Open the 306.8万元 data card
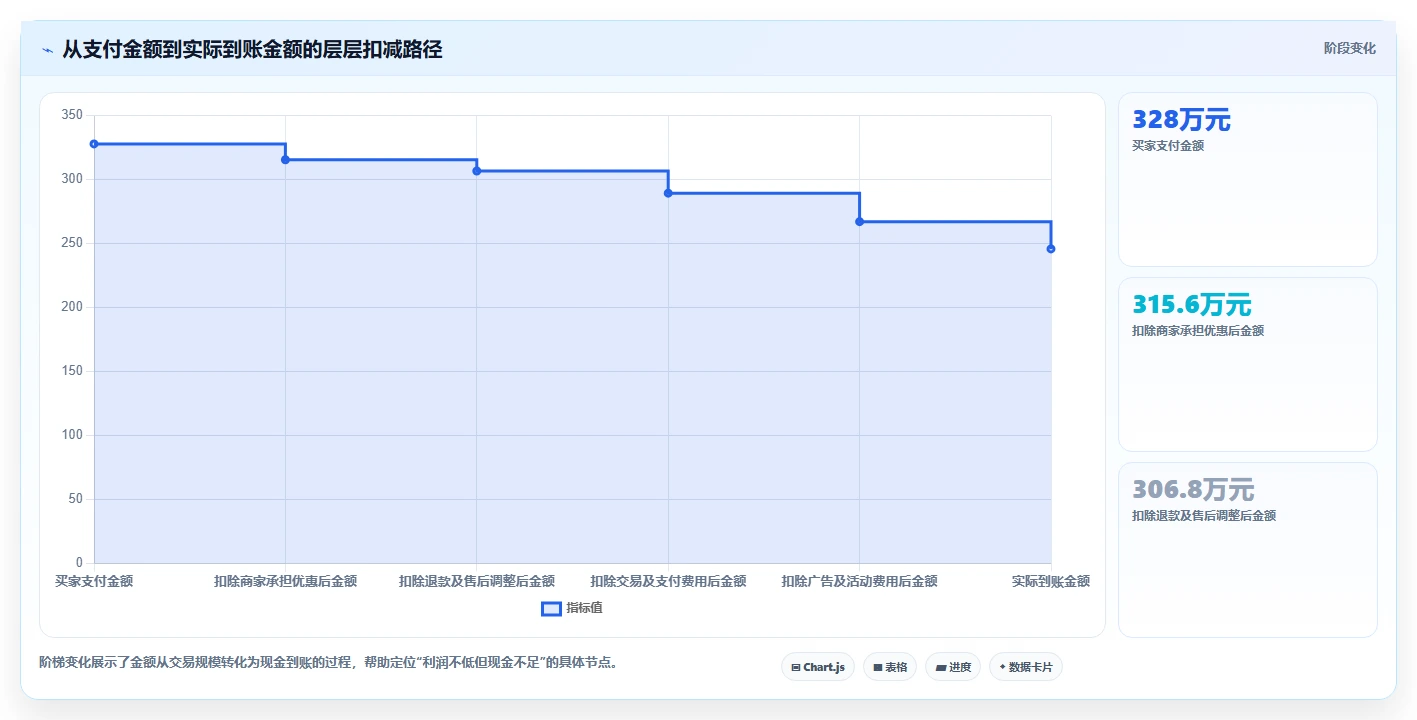 [1248, 550]
